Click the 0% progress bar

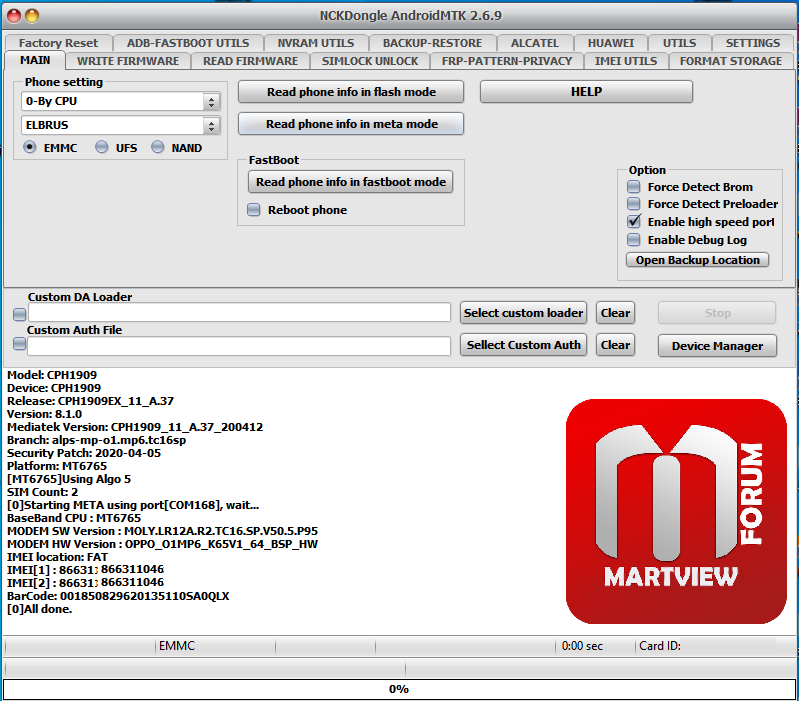coord(399,689)
